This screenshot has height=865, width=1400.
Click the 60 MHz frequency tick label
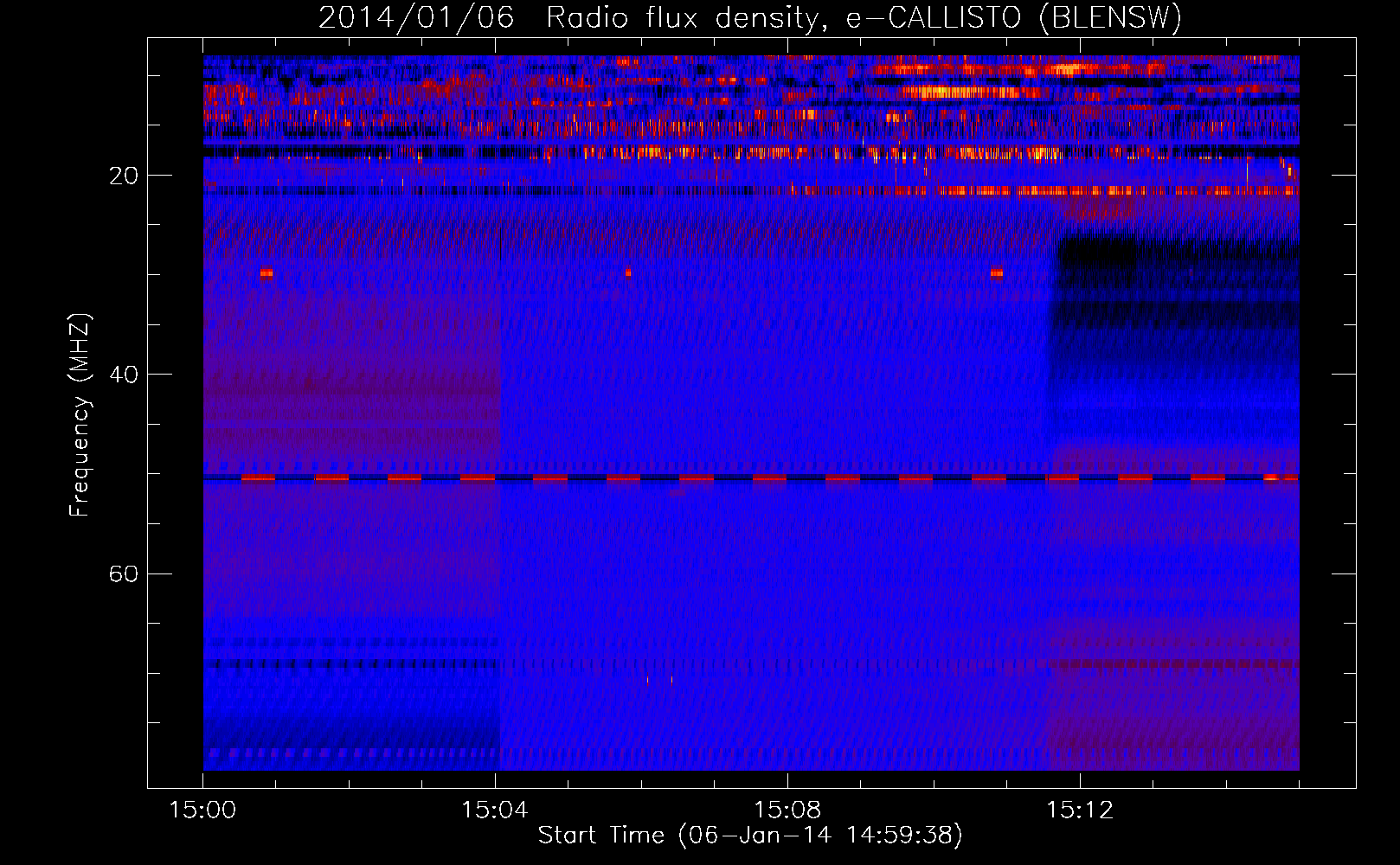tap(124, 573)
